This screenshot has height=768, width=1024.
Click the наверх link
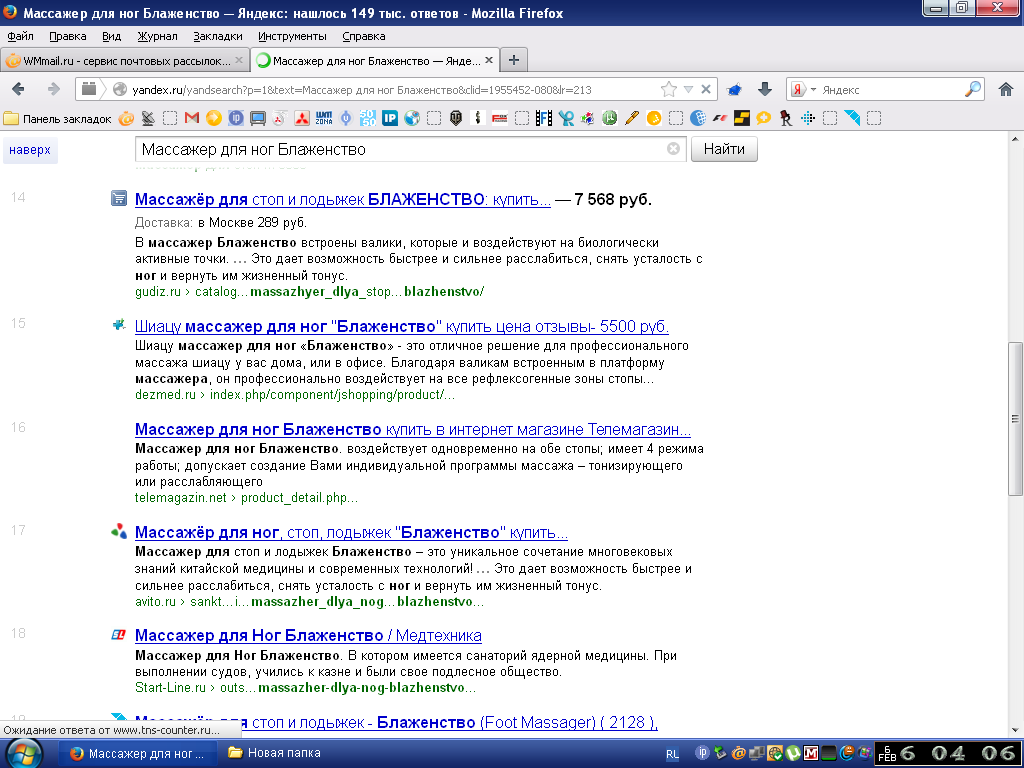[30, 150]
